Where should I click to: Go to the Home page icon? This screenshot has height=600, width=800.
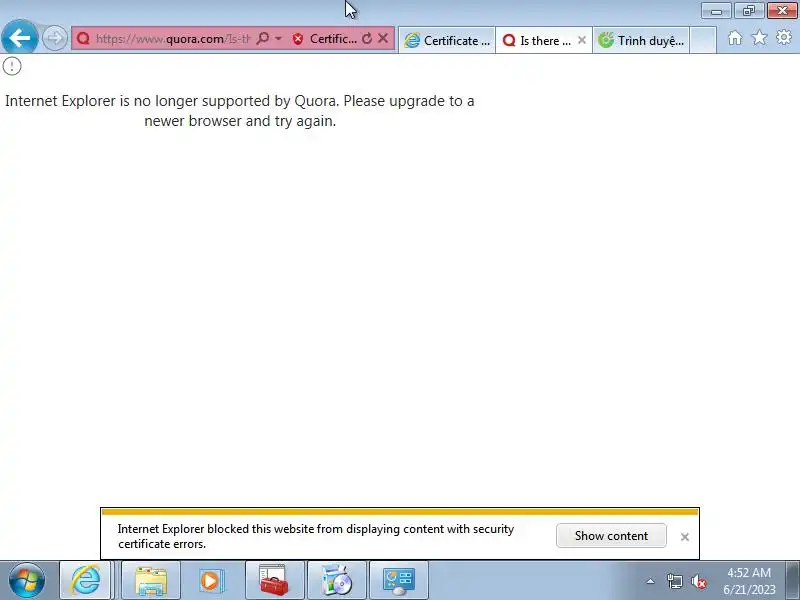(735, 38)
